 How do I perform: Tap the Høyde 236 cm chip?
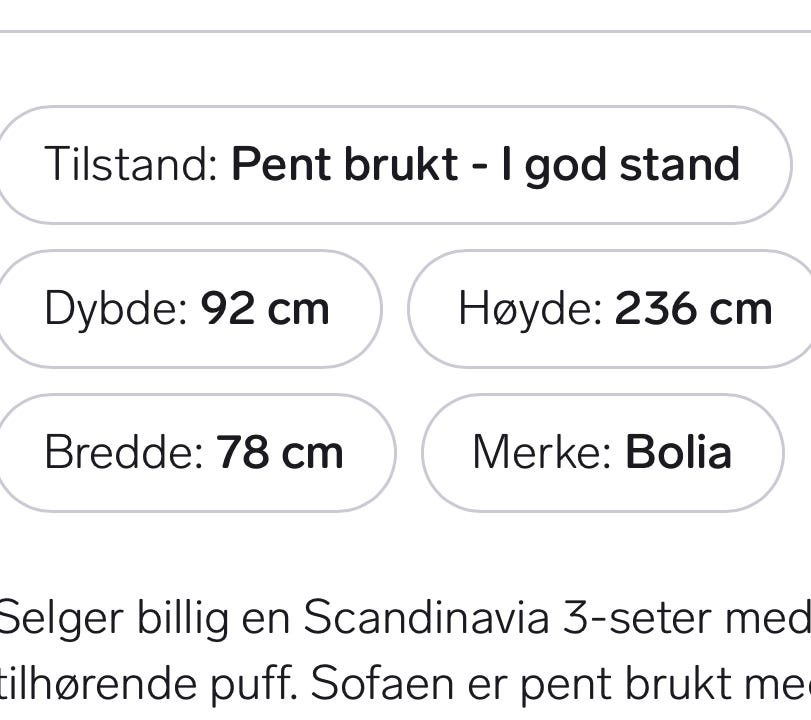tap(612, 309)
